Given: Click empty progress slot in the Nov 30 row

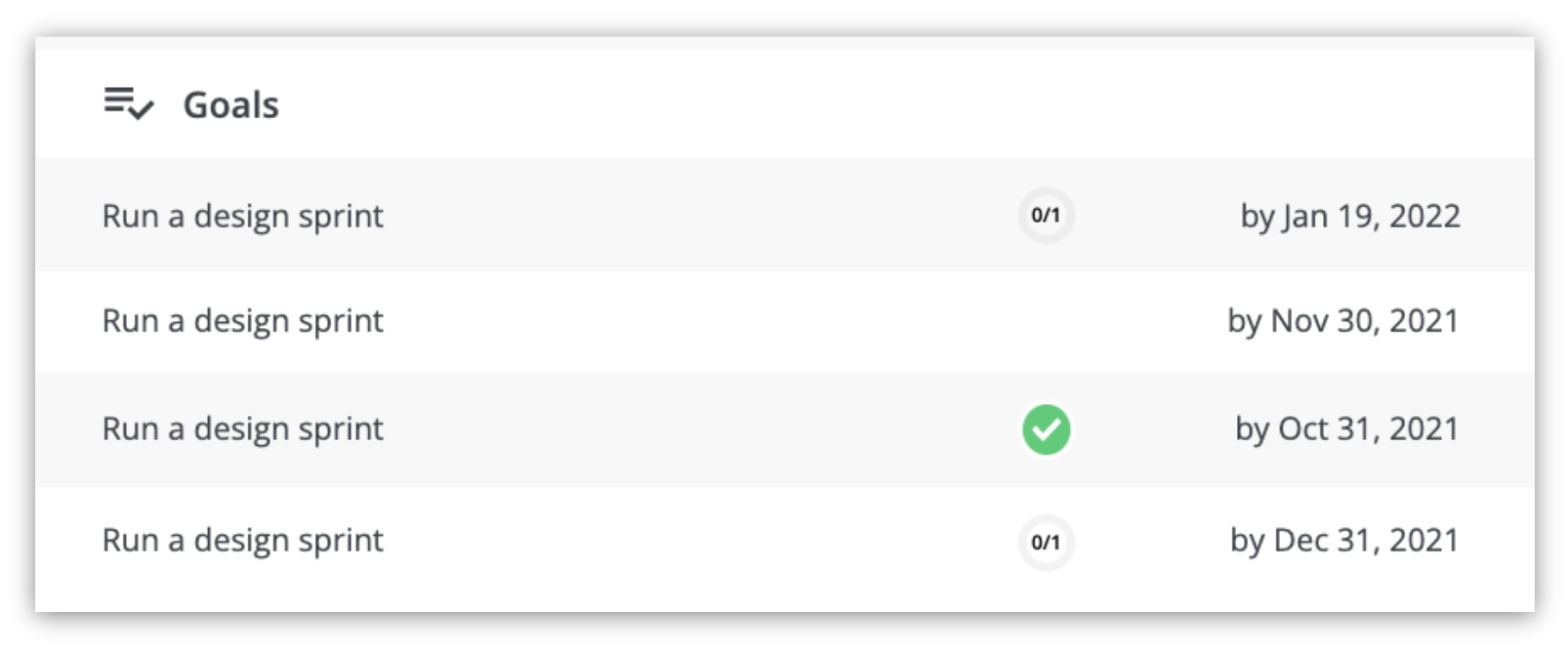Looking at the screenshot, I should tap(1046, 321).
